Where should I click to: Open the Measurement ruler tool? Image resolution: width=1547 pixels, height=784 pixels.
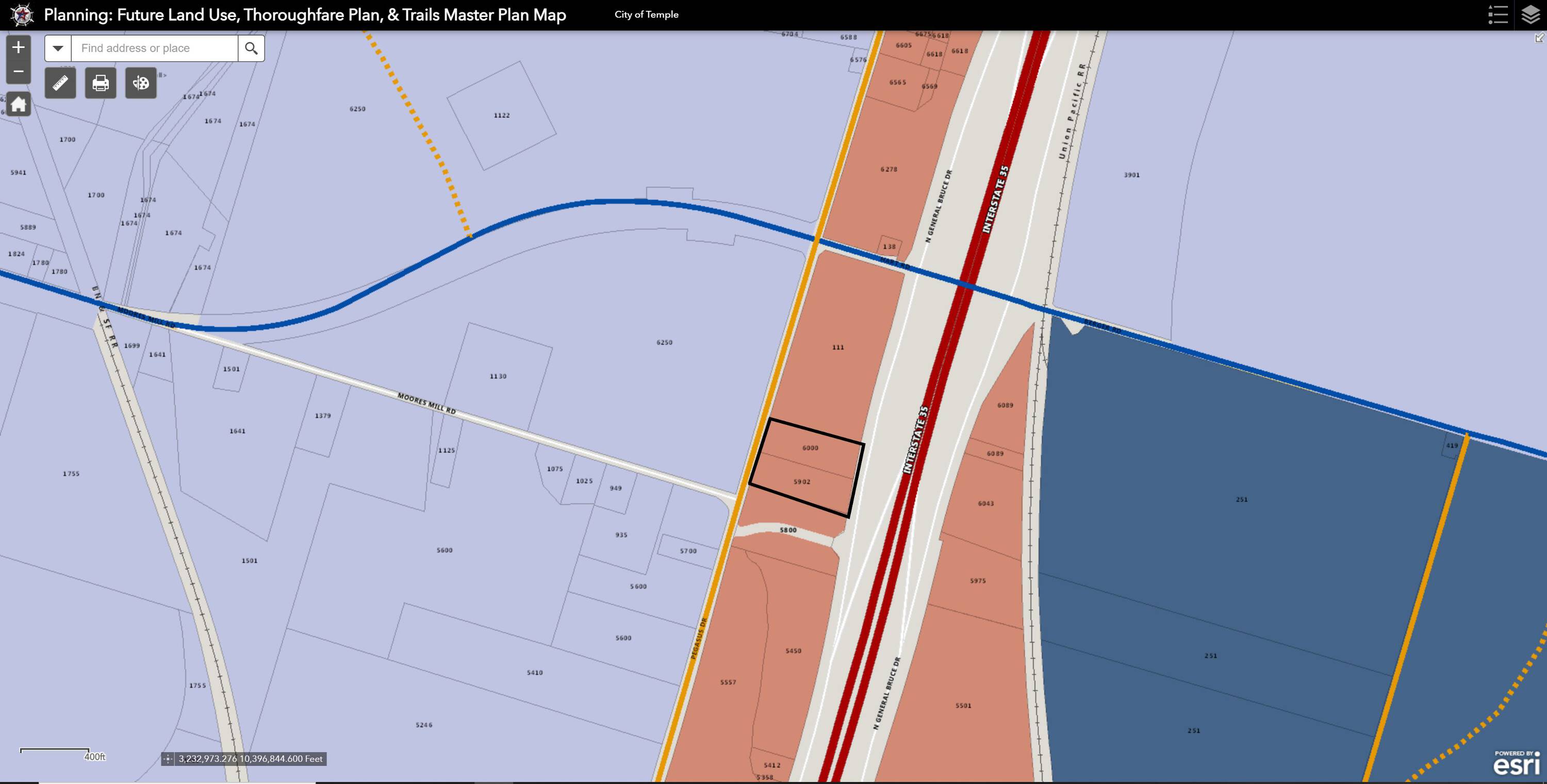[60, 83]
